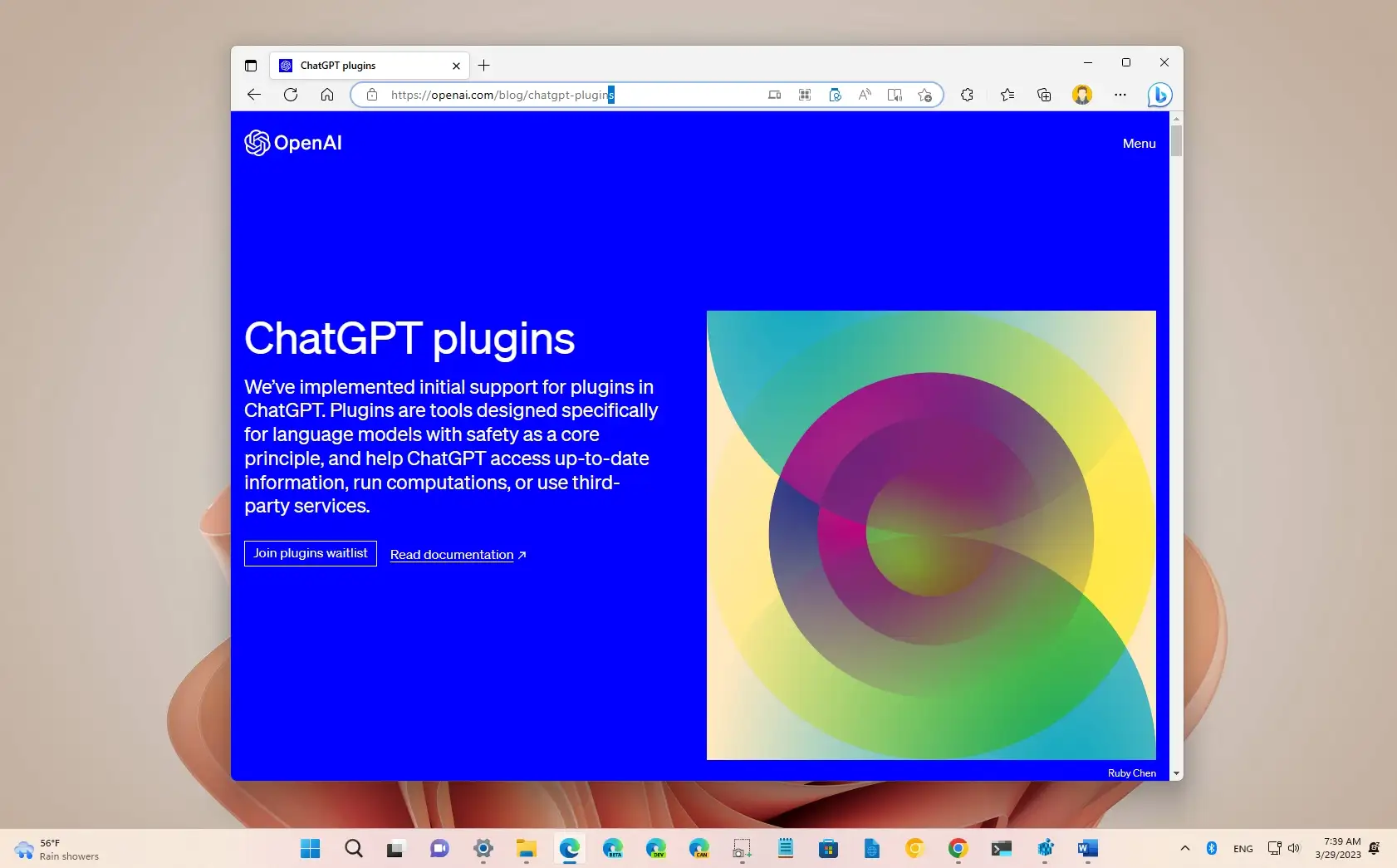Open the Bluetooth tray icon

tap(1212, 848)
